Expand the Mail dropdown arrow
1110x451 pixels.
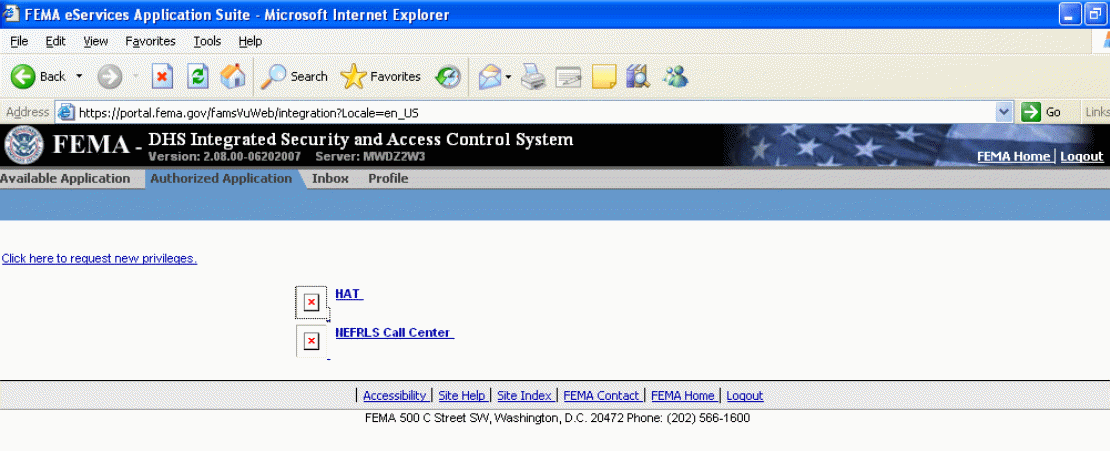[x=508, y=76]
